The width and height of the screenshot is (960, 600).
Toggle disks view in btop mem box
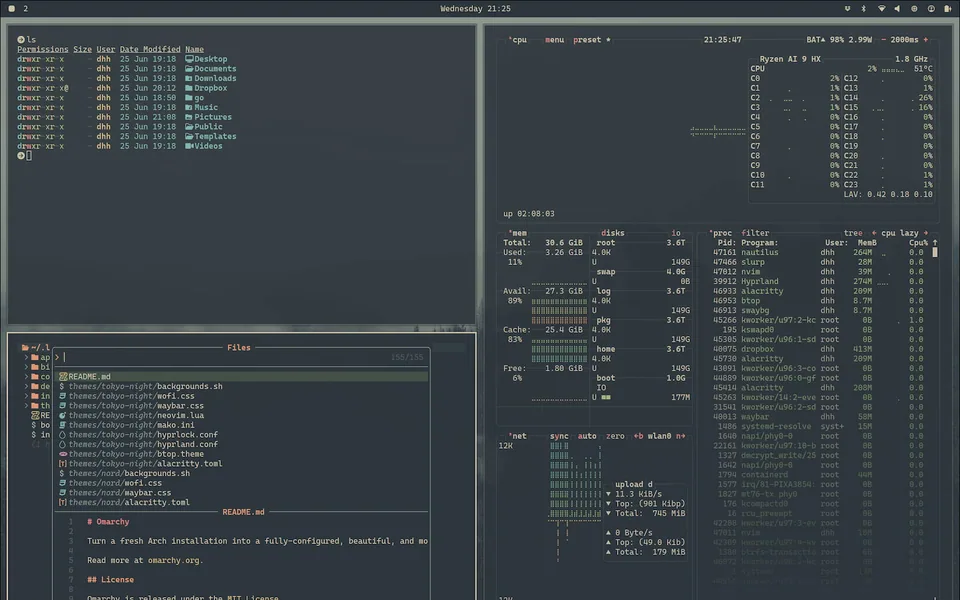coord(613,233)
